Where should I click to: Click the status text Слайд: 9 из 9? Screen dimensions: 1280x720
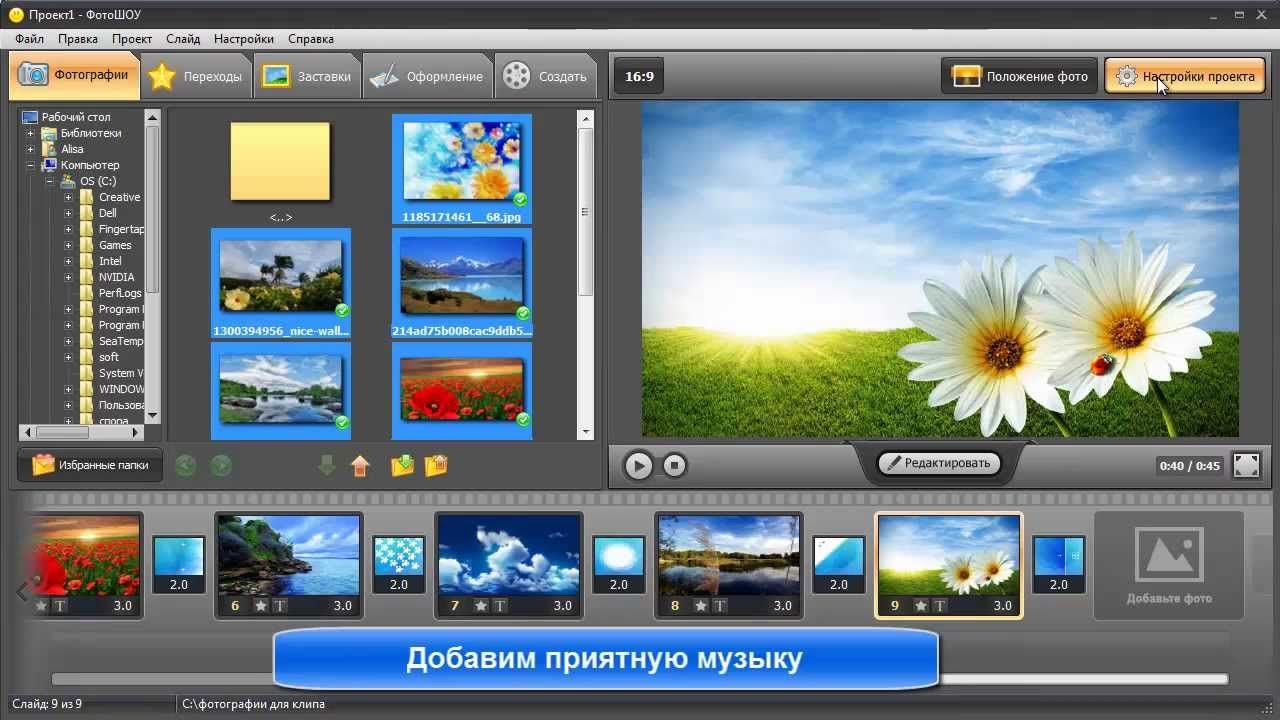click(x=47, y=704)
